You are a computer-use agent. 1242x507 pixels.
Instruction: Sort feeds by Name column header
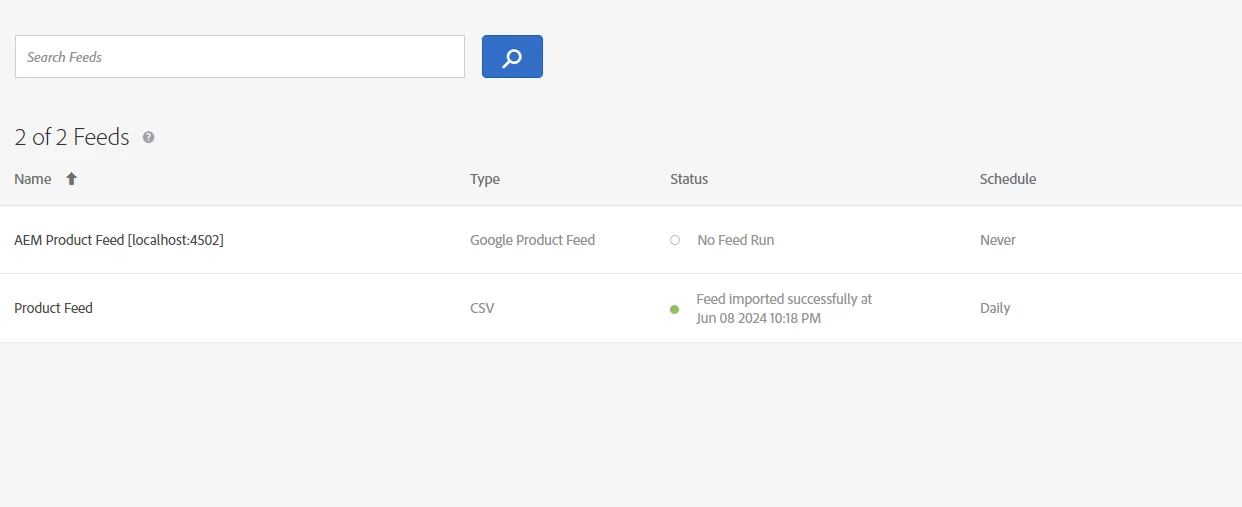33,179
